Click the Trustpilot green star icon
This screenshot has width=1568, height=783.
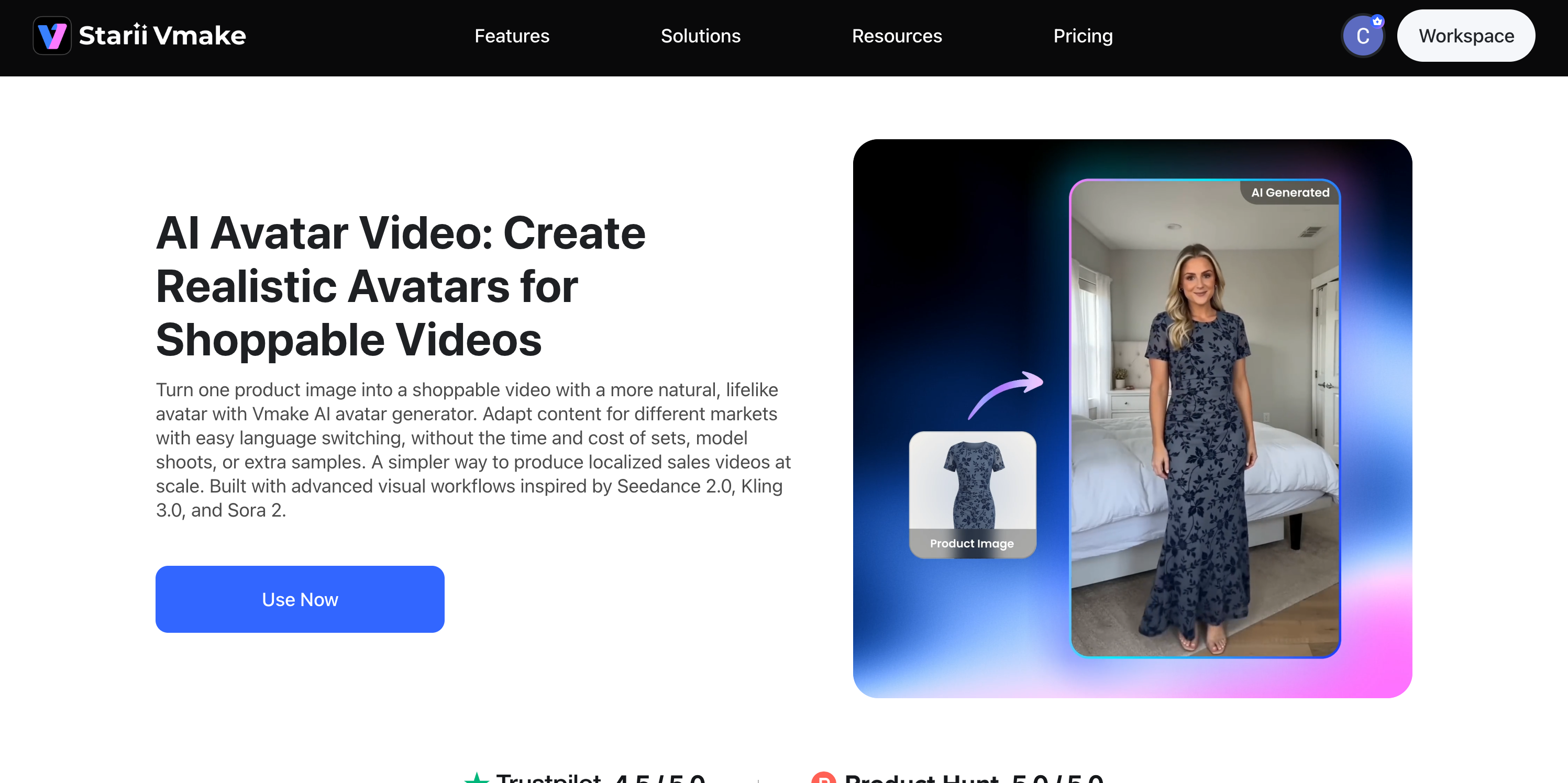pos(477,778)
